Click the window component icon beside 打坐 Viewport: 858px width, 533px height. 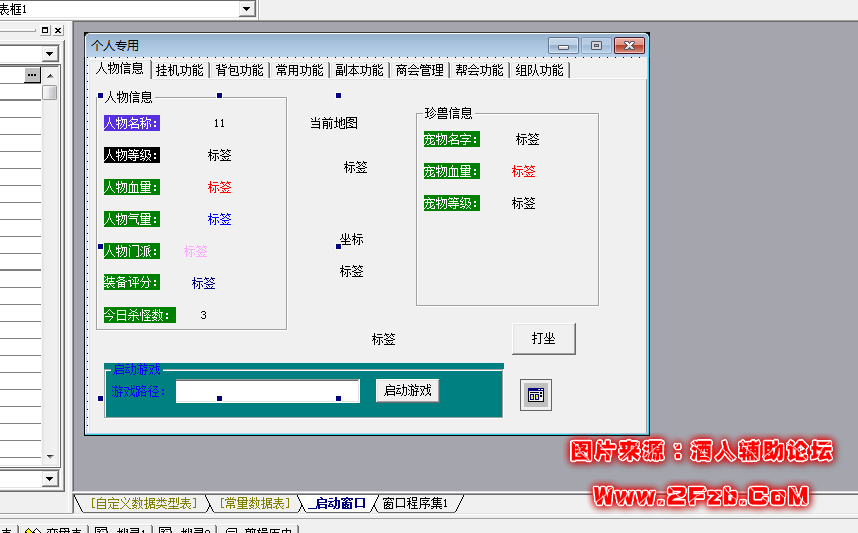pyautogui.click(x=536, y=395)
